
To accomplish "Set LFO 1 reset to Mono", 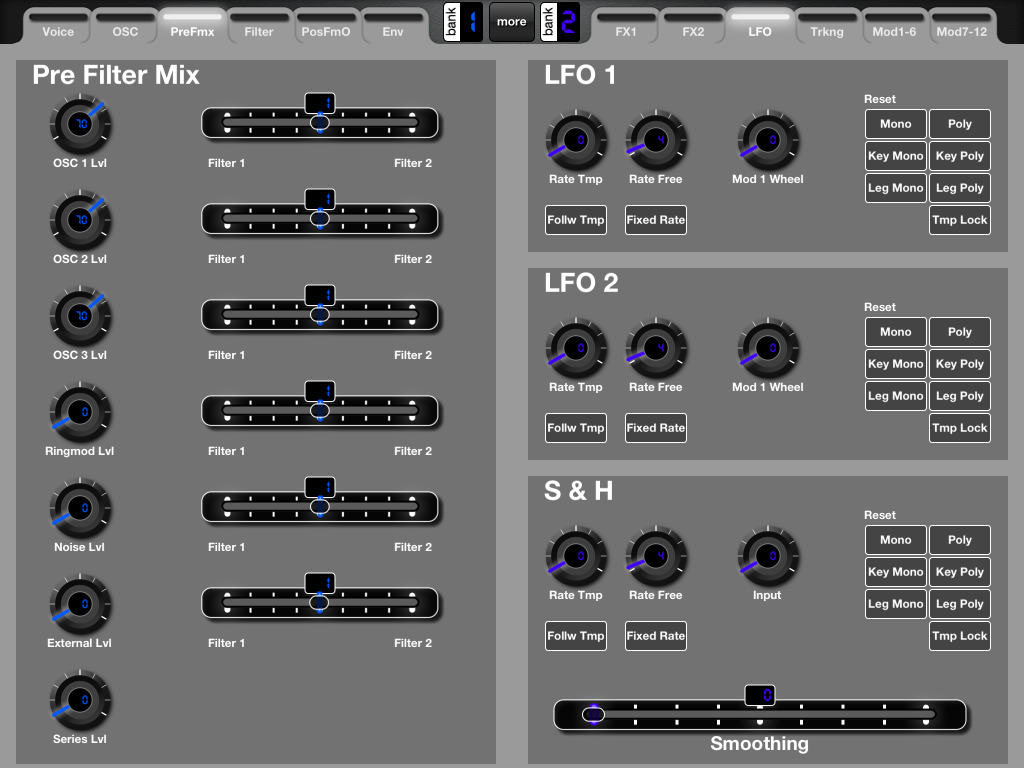I will click(x=896, y=124).
